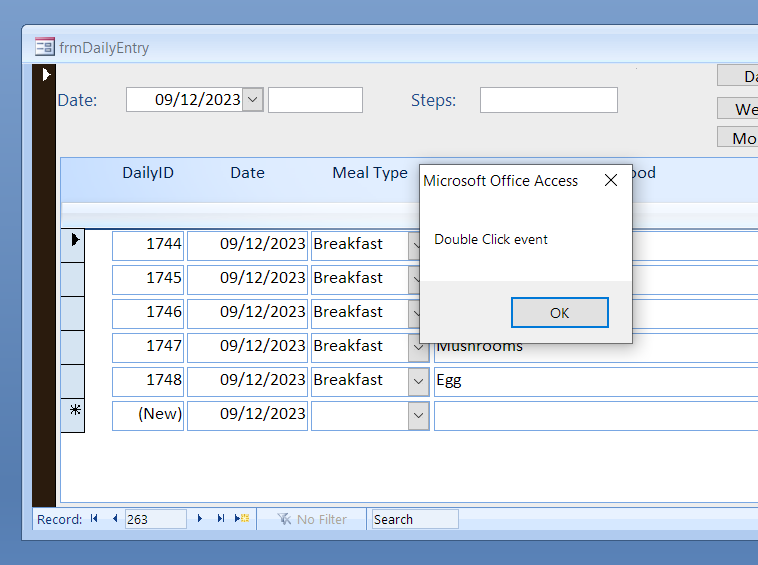Image resolution: width=758 pixels, height=565 pixels.
Task: Click Breakfast meal type in row 1748
Action: click(x=360, y=382)
